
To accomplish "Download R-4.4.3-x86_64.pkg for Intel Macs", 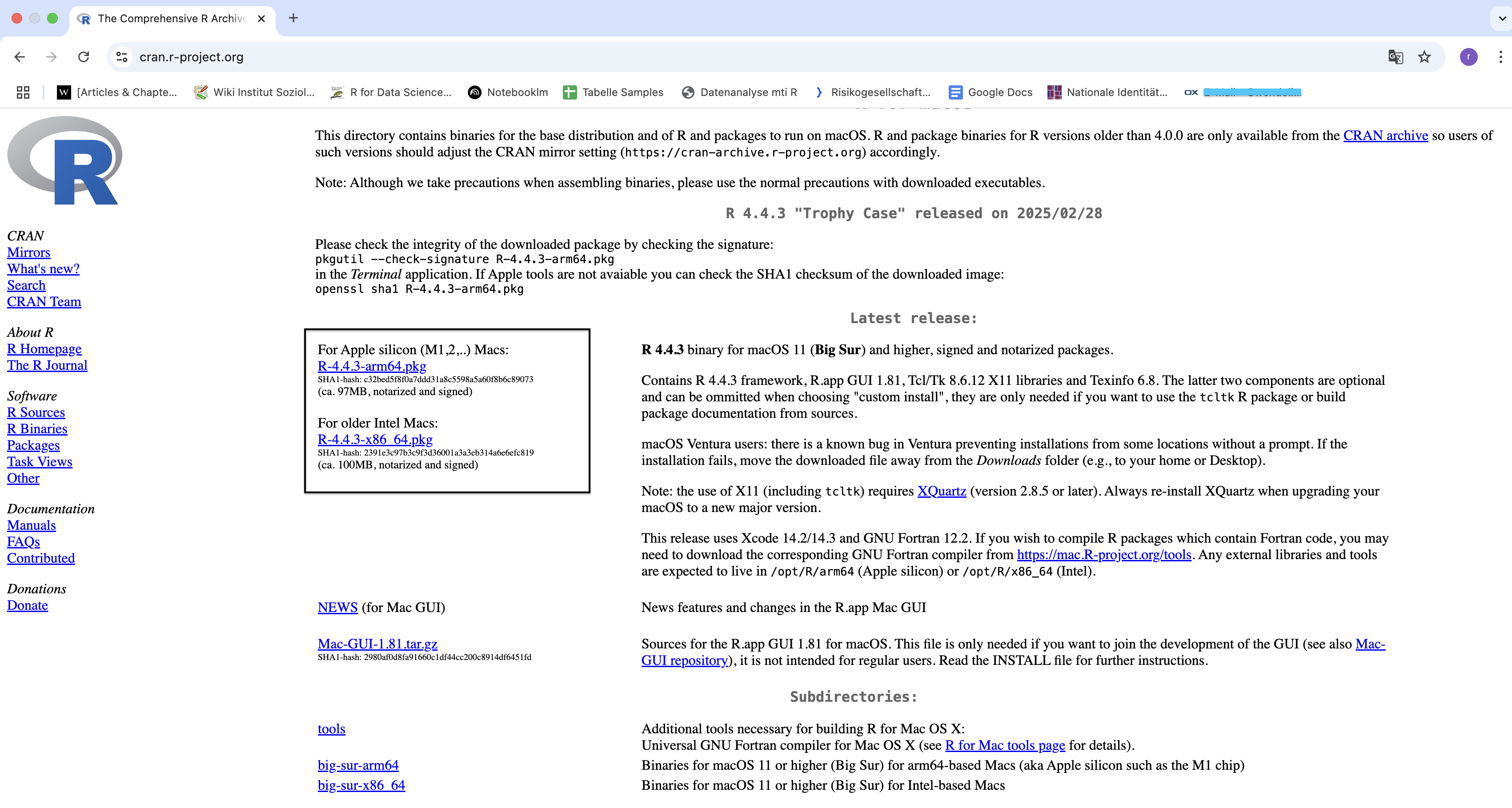I will (x=375, y=439).
